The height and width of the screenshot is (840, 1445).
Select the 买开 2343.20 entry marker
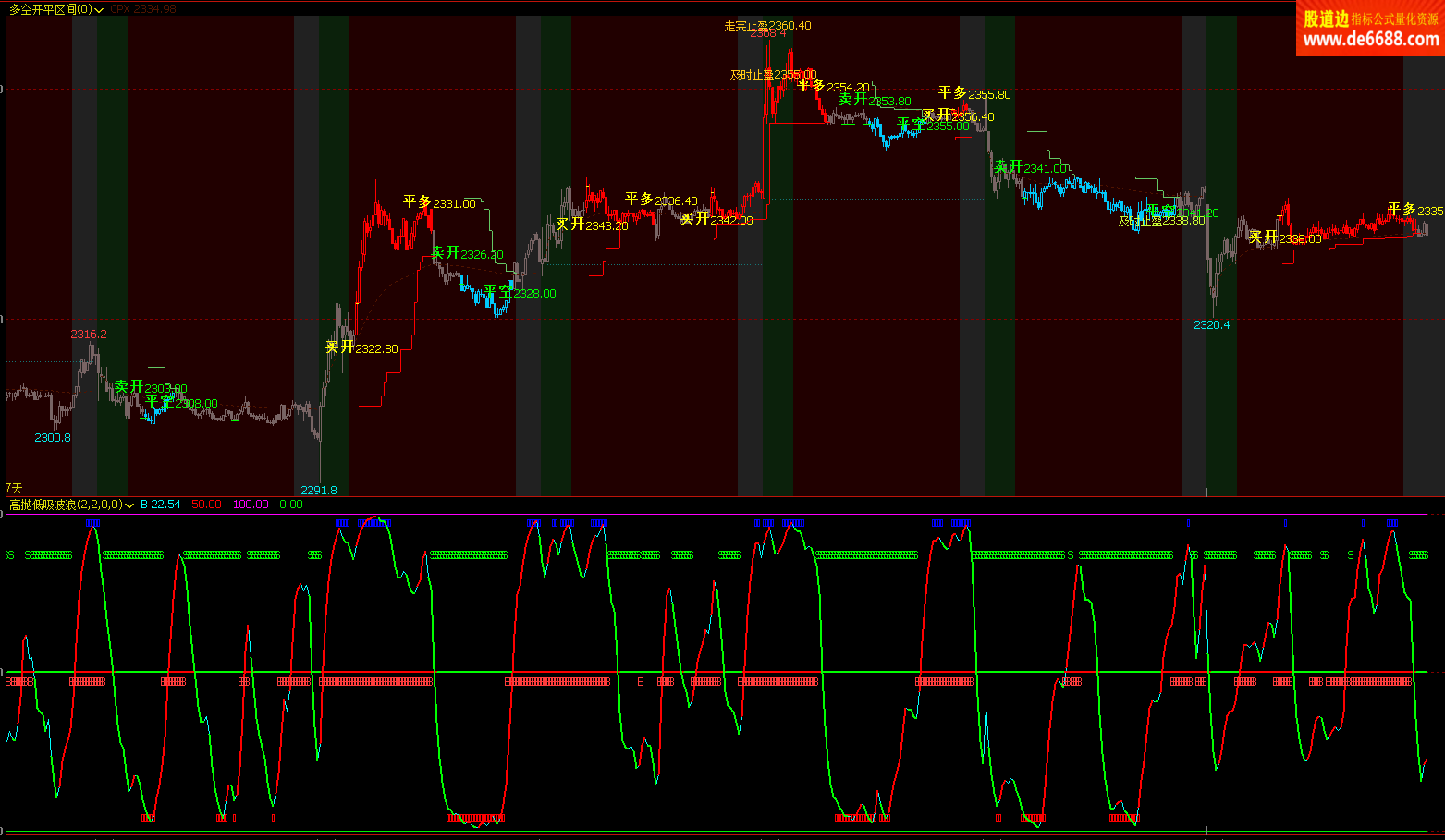coord(592,225)
